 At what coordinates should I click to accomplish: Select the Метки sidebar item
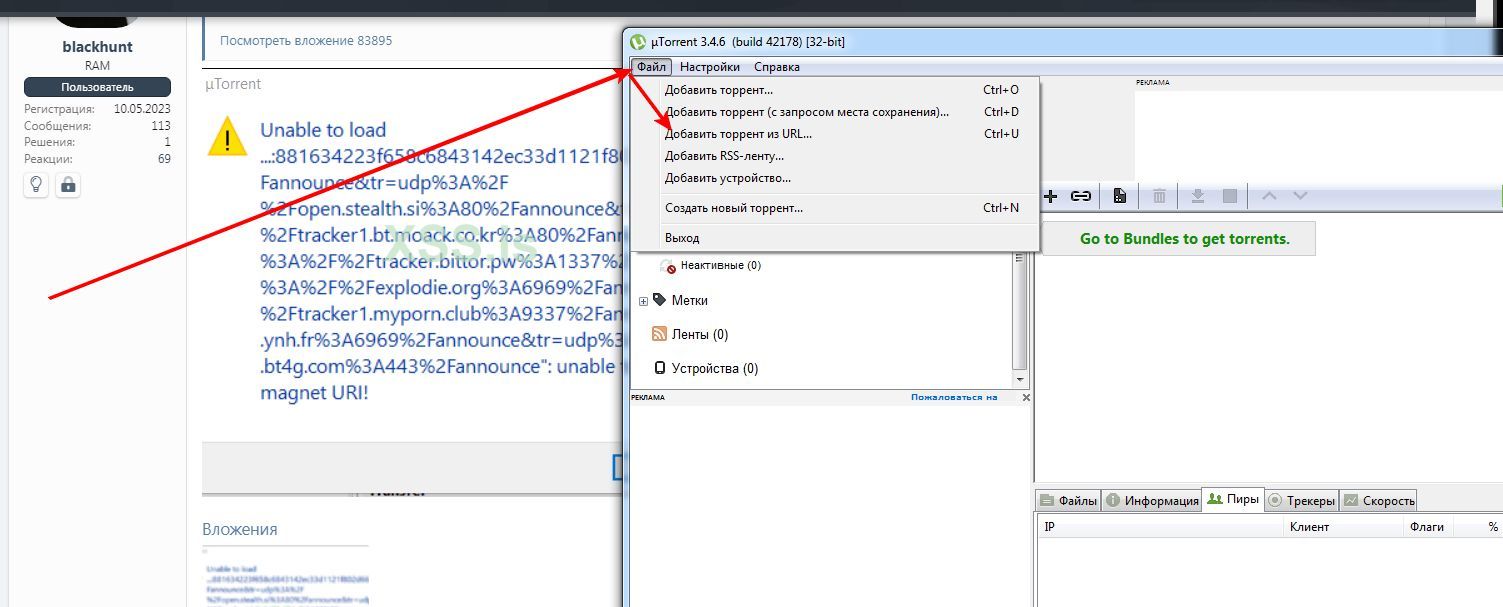pyautogui.click(x=690, y=300)
